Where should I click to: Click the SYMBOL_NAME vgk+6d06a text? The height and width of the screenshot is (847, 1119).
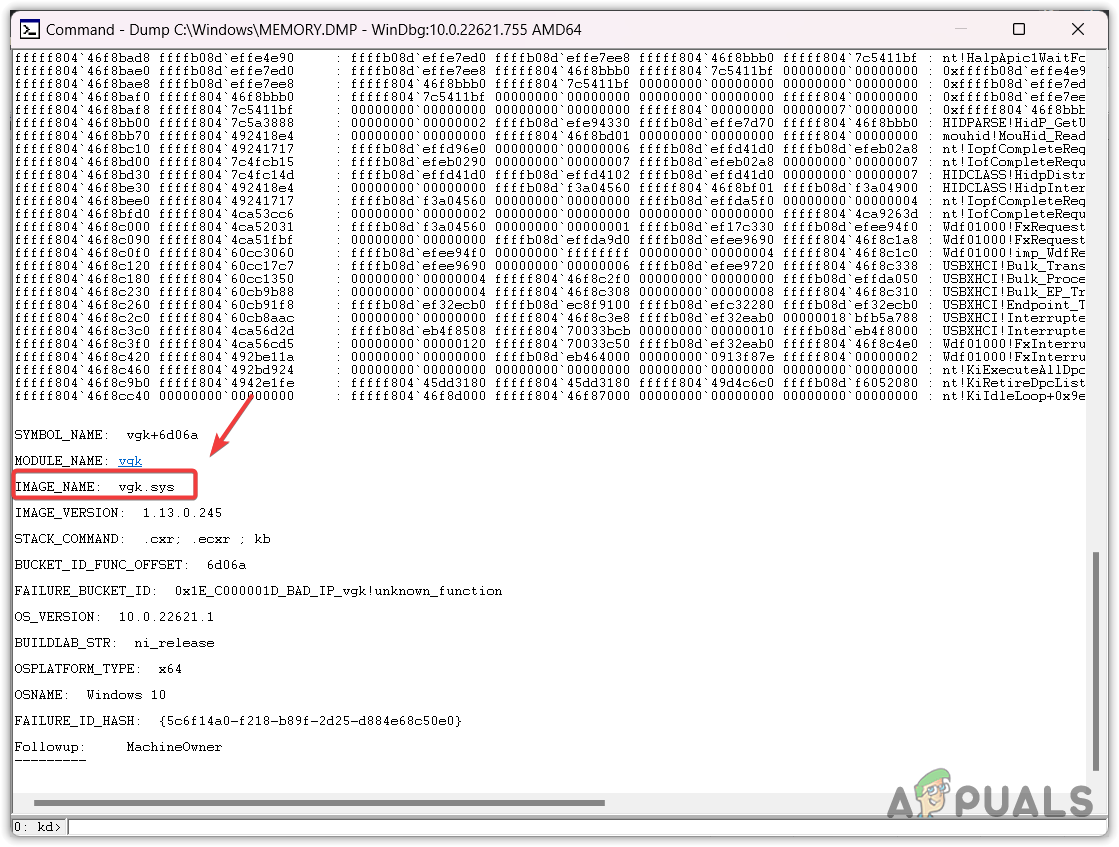tap(106, 435)
